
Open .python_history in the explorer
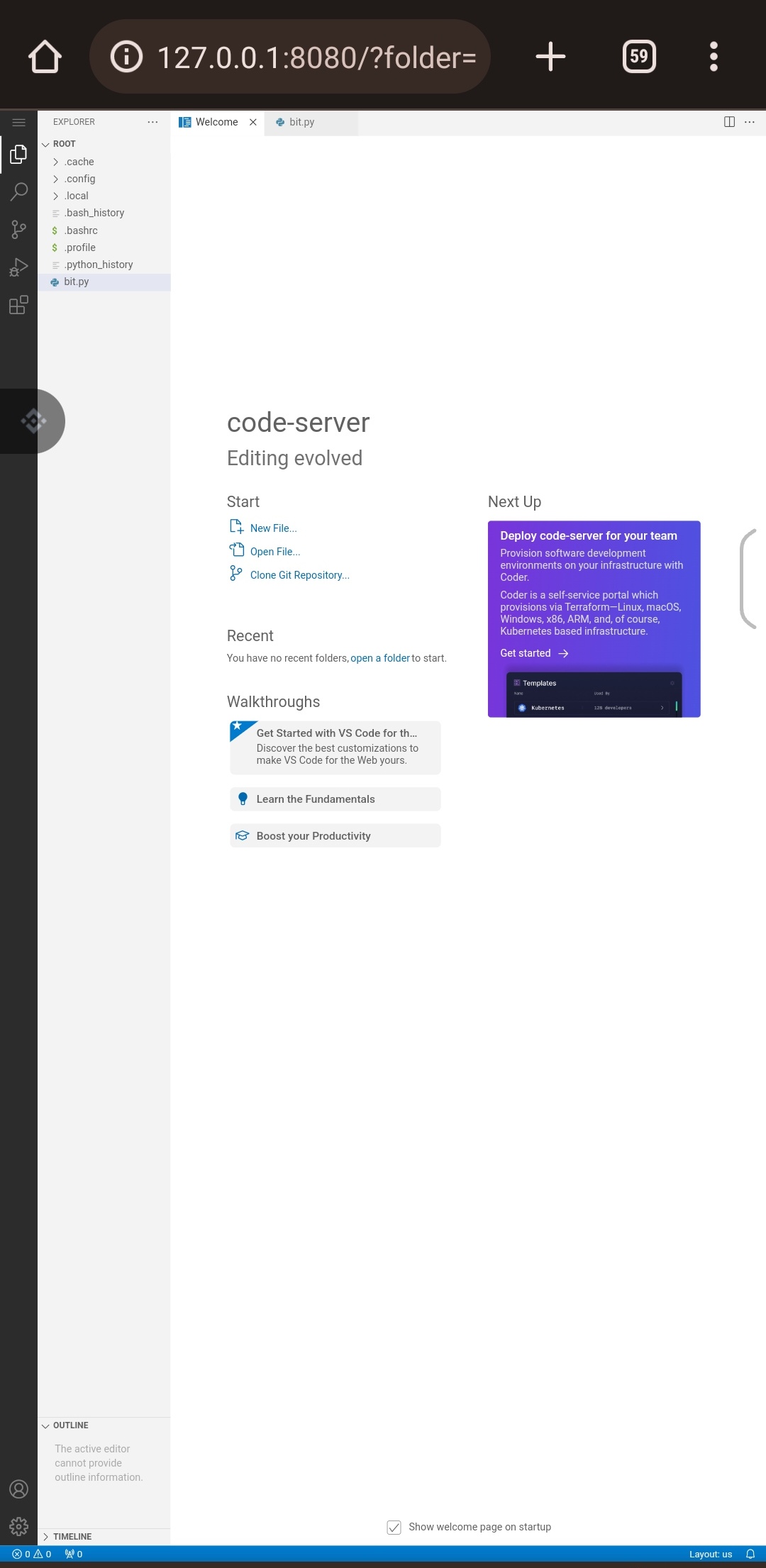pyautogui.click(x=104, y=265)
